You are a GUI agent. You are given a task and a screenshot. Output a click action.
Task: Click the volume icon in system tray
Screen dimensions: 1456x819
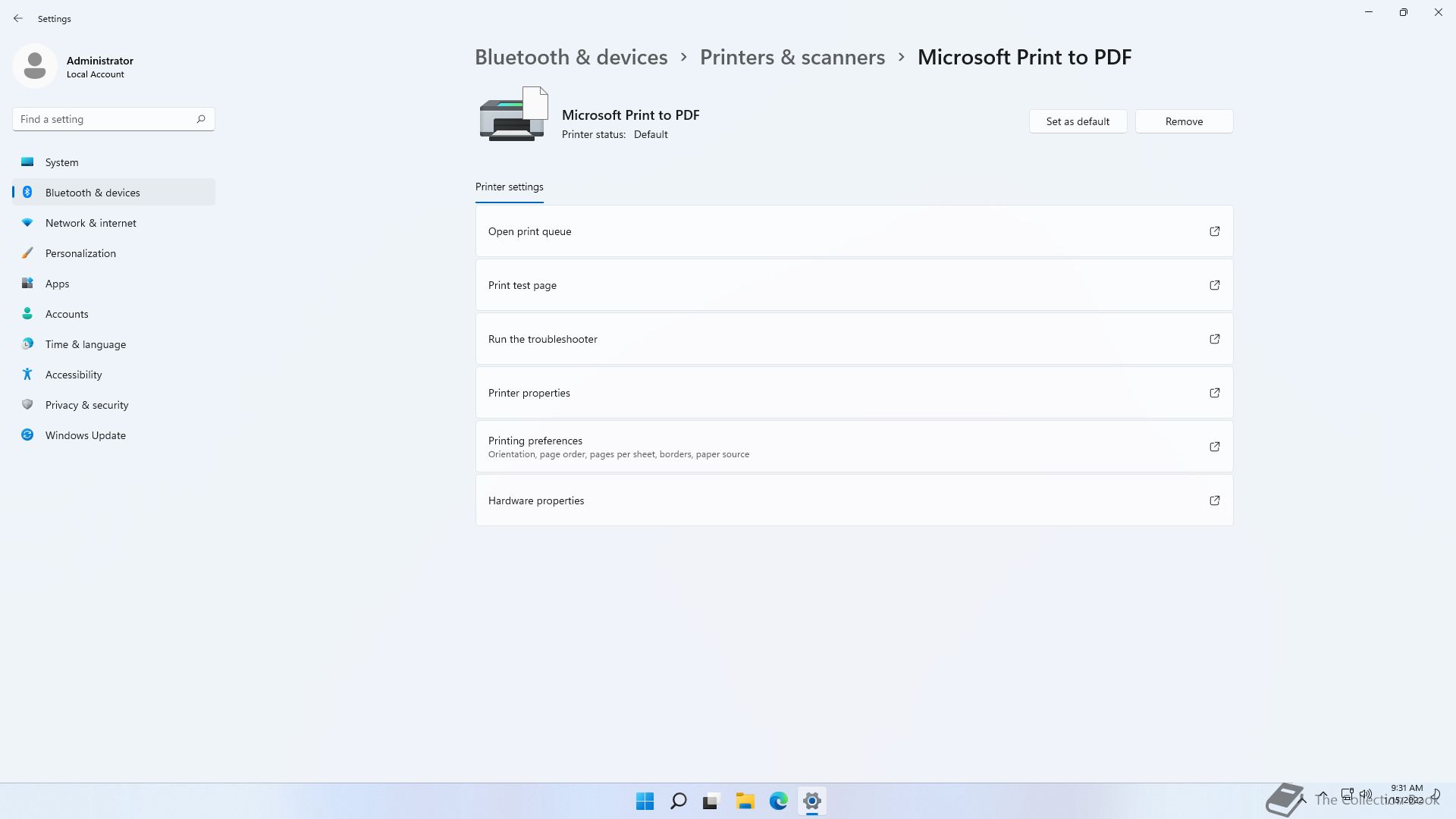pyautogui.click(x=1366, y=794)
